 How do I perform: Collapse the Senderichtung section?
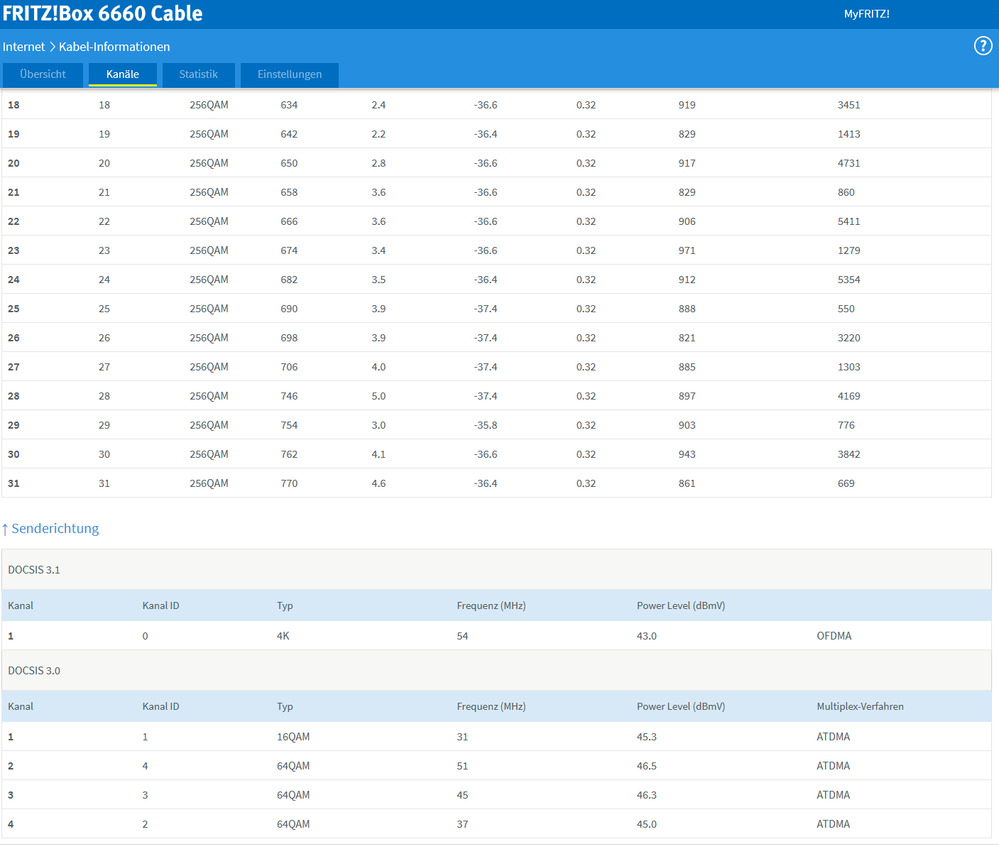[x=50, y=528]
